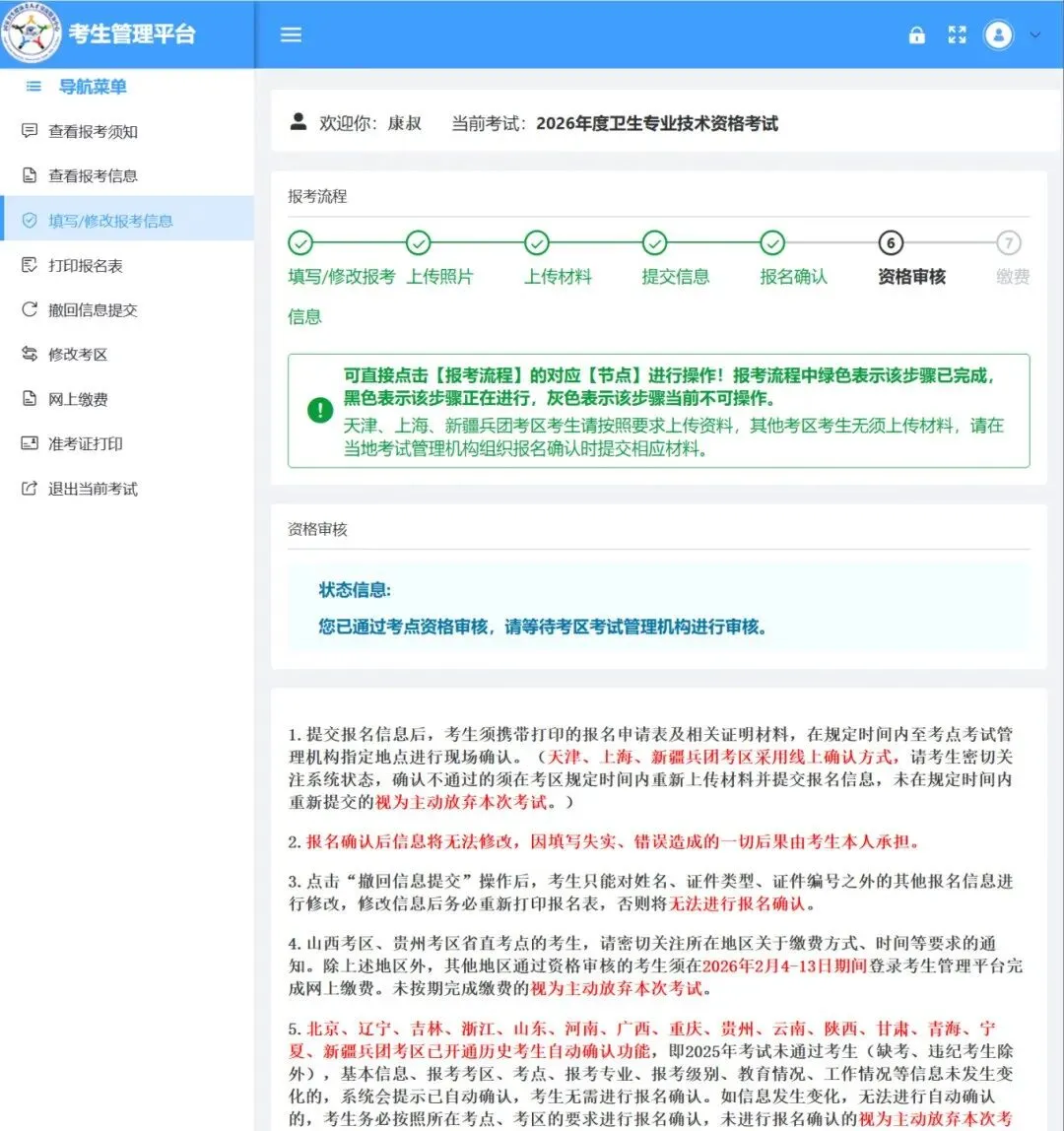Open the 准考证打印 menu item
Image resolution: width=1064 pixels, height=1131 pixels.
click(x=127, y=443)
